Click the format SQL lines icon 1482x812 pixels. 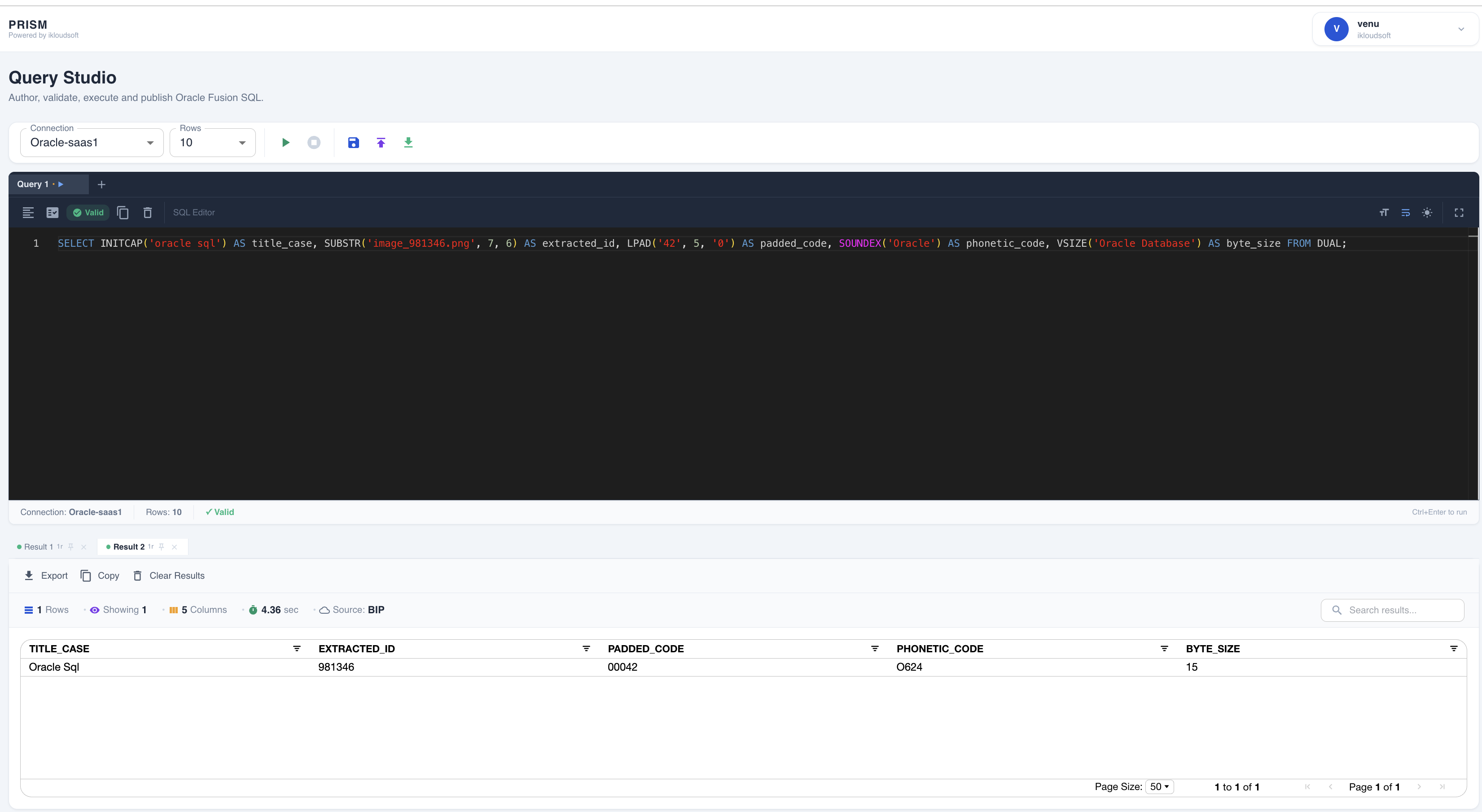28,213
